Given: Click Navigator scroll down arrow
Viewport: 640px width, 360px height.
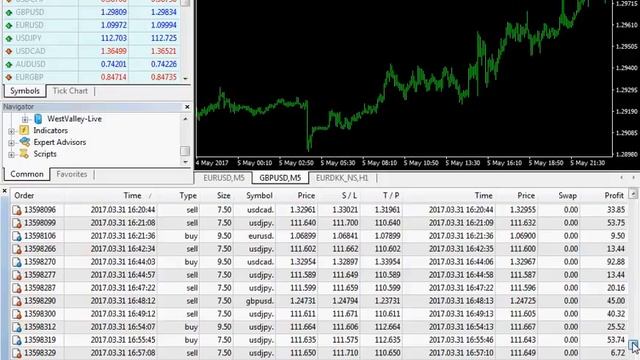Looking at the screenshot, I should tap(185, 162).
